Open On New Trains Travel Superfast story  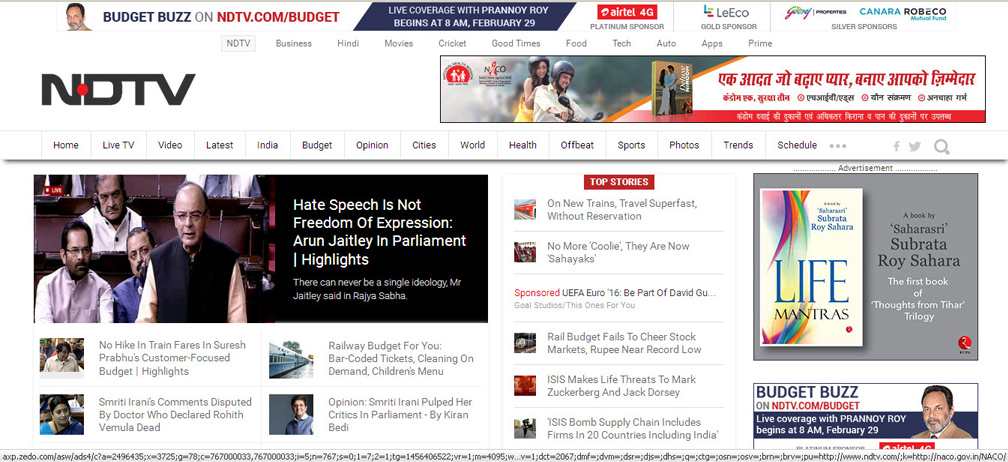622,210
